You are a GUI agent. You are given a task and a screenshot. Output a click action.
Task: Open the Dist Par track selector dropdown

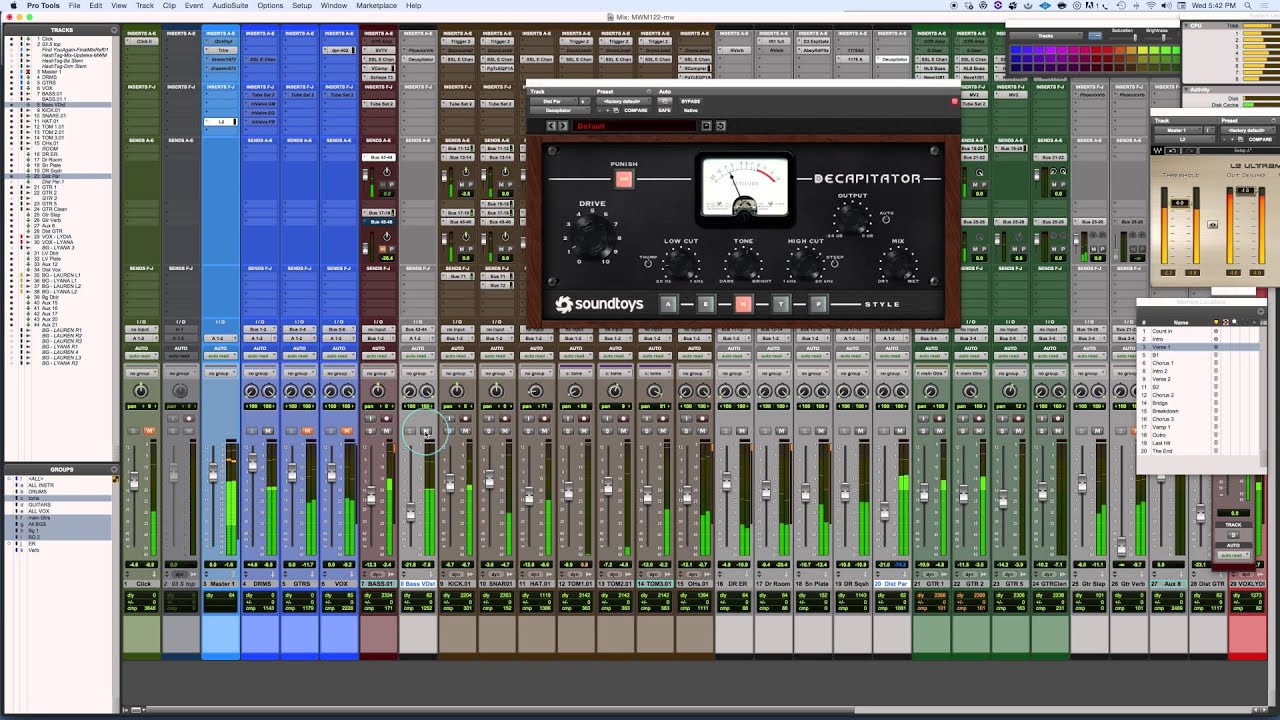point(554,101)
